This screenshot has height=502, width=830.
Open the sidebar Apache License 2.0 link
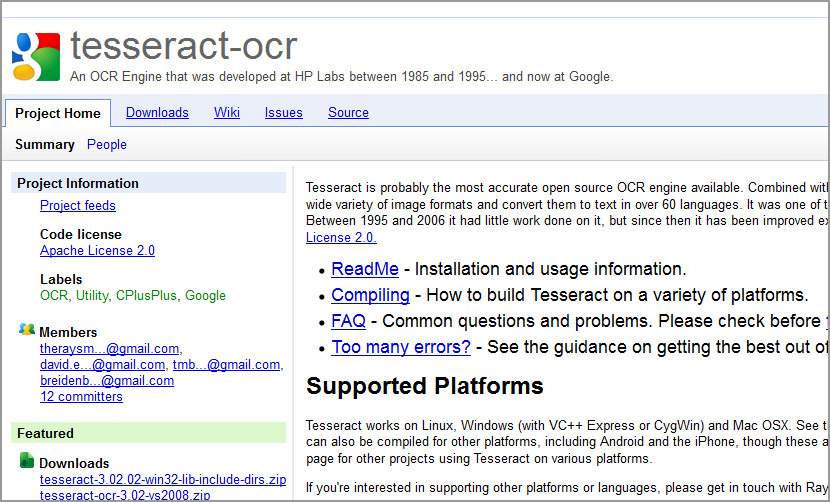tap(97, 250)
